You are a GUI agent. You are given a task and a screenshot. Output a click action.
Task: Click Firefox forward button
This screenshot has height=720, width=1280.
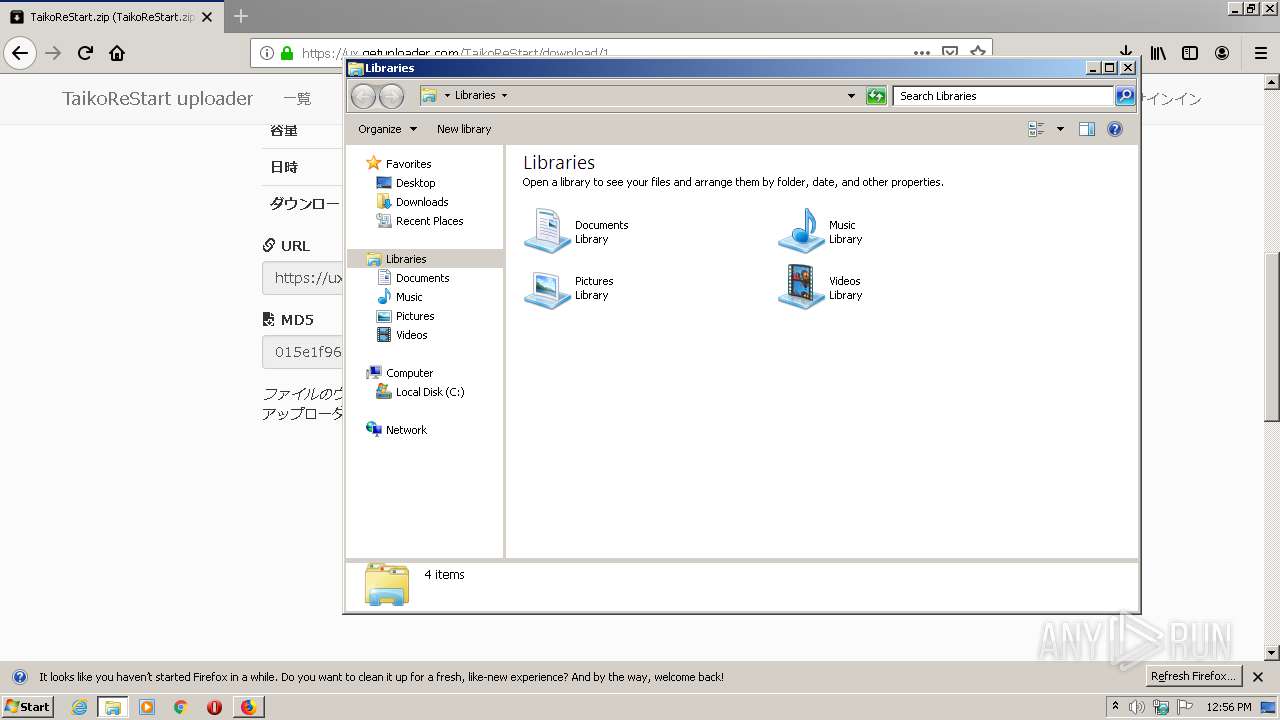click(53, 53)
